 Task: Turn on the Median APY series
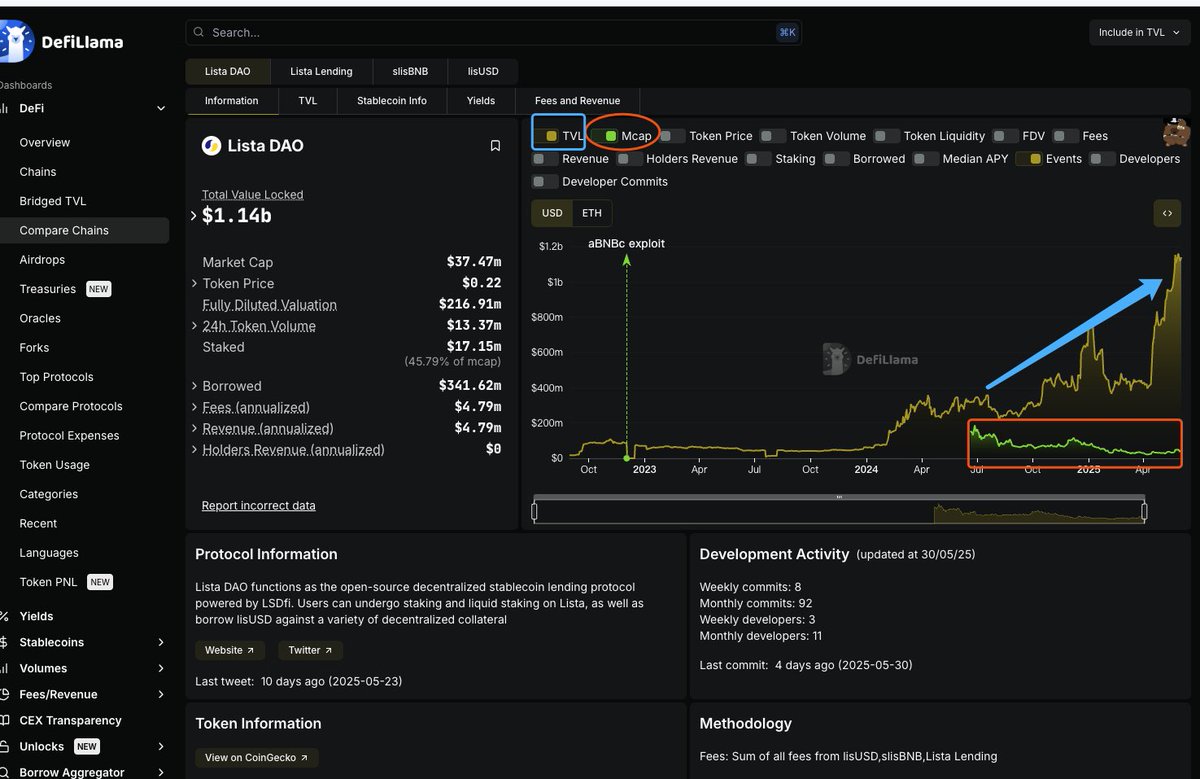click(x=926, y=159)
